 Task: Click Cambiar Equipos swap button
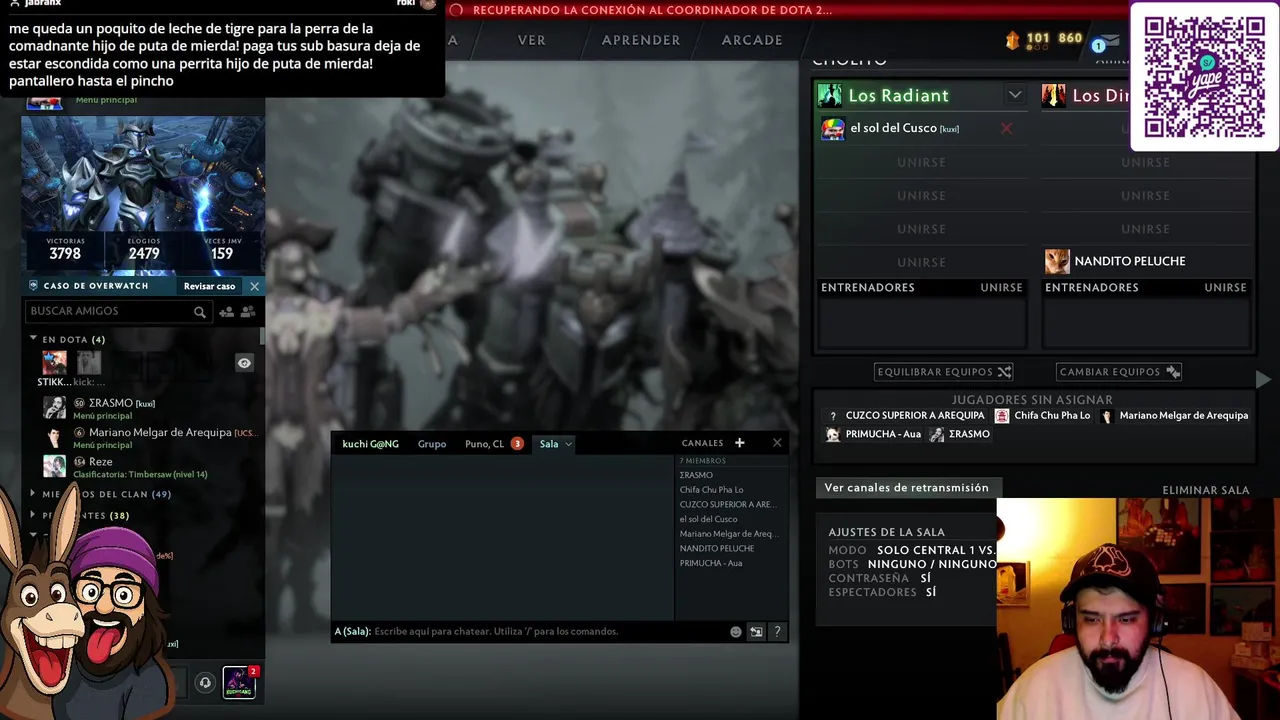coord(1119,372)
